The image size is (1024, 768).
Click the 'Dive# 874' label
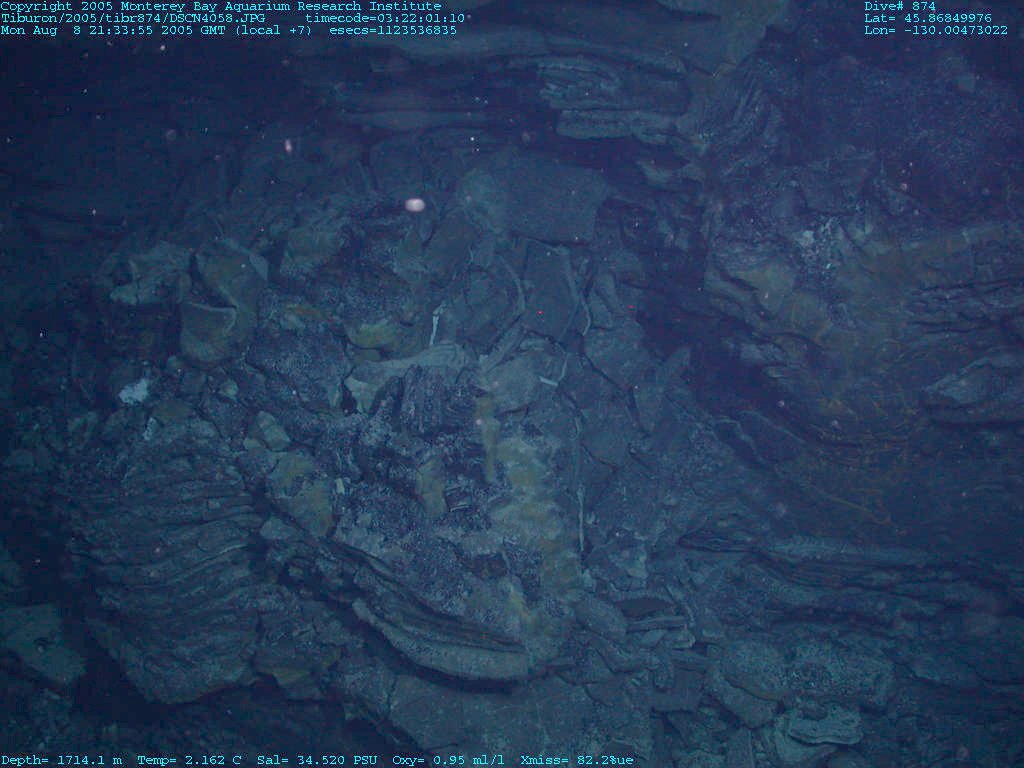[x=900, y=6]
